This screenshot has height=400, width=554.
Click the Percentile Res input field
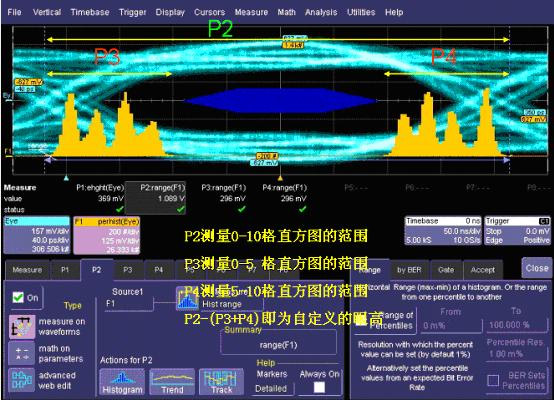click(516, 354)
